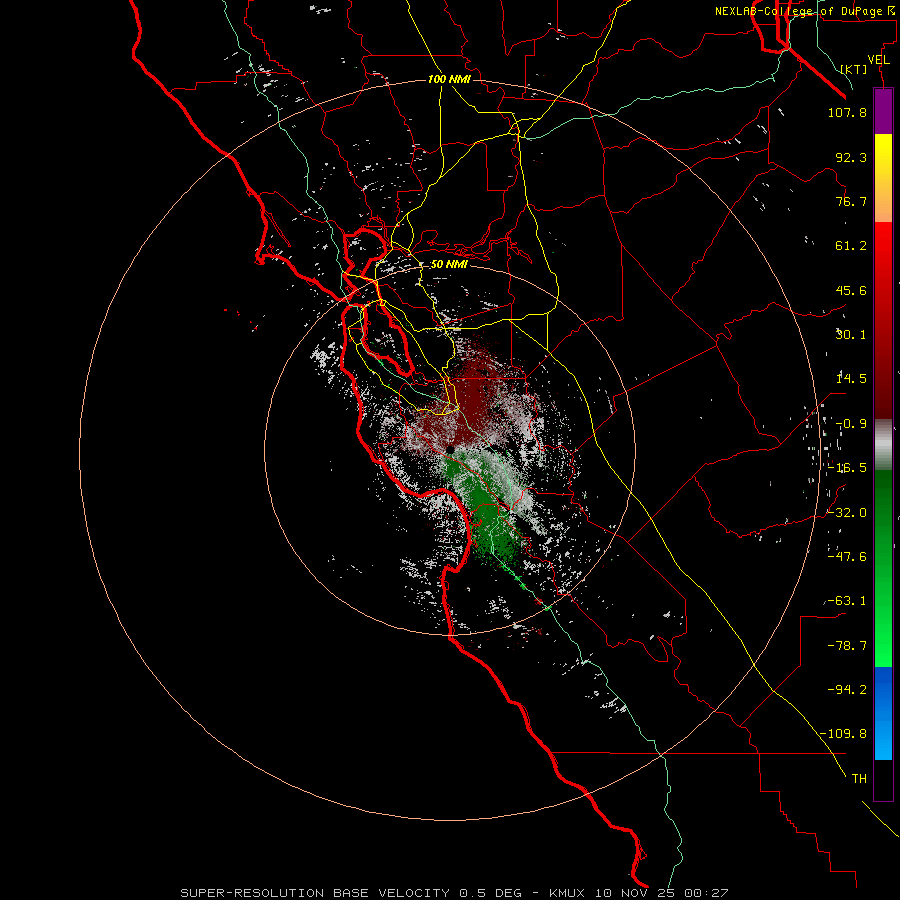Select the -47.6 legend value
The image size is (900, 900).
(x=847, y=557)
